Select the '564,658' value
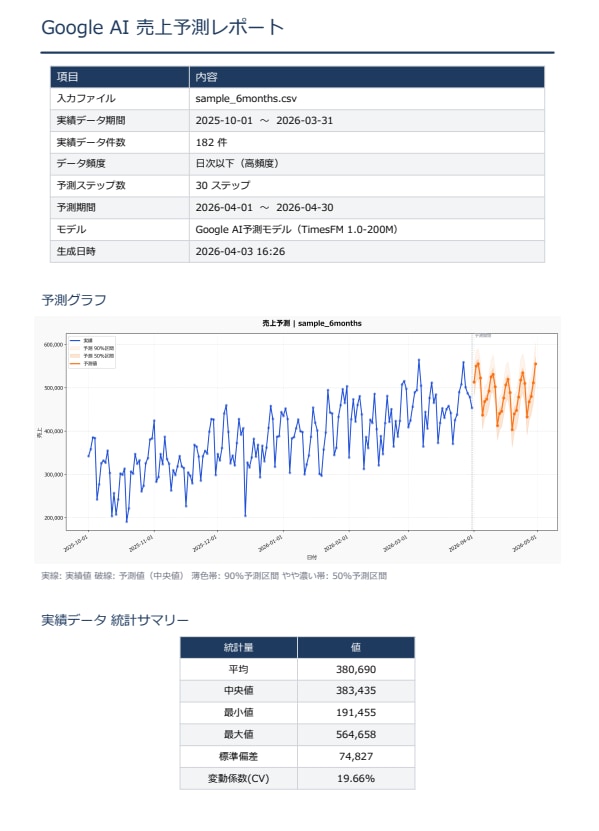Image resolution: width=599 pixels, height=831 pixels. coord(356,735)
